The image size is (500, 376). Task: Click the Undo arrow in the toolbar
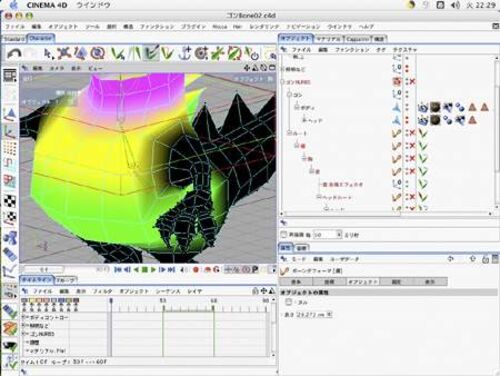(14, 54)
